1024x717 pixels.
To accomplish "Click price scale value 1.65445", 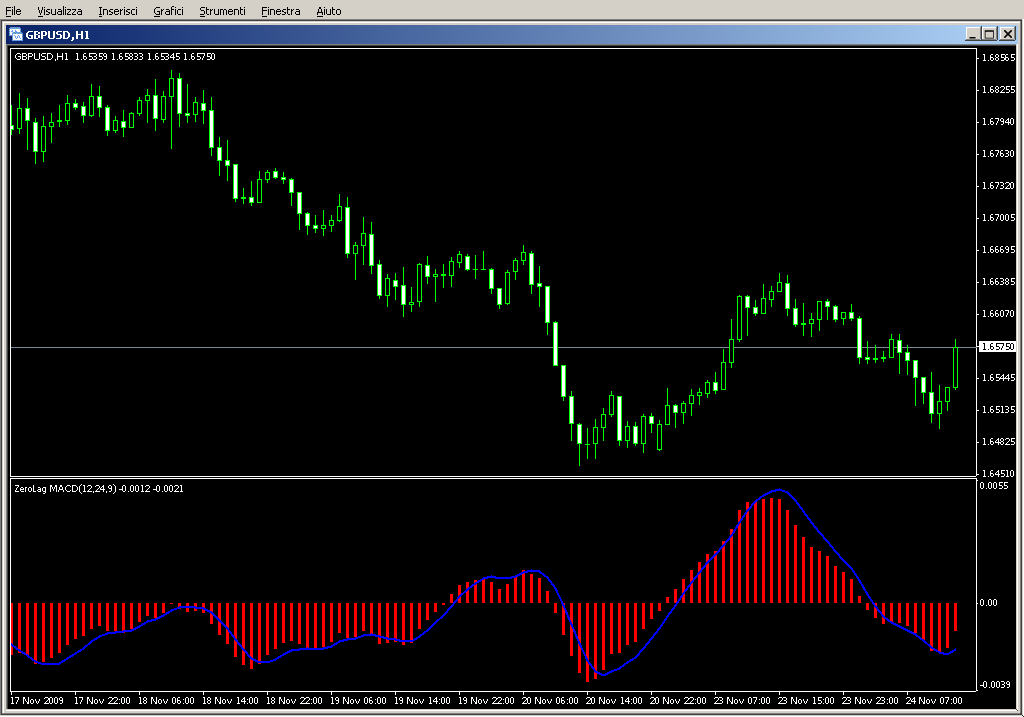I will [999, 377].
